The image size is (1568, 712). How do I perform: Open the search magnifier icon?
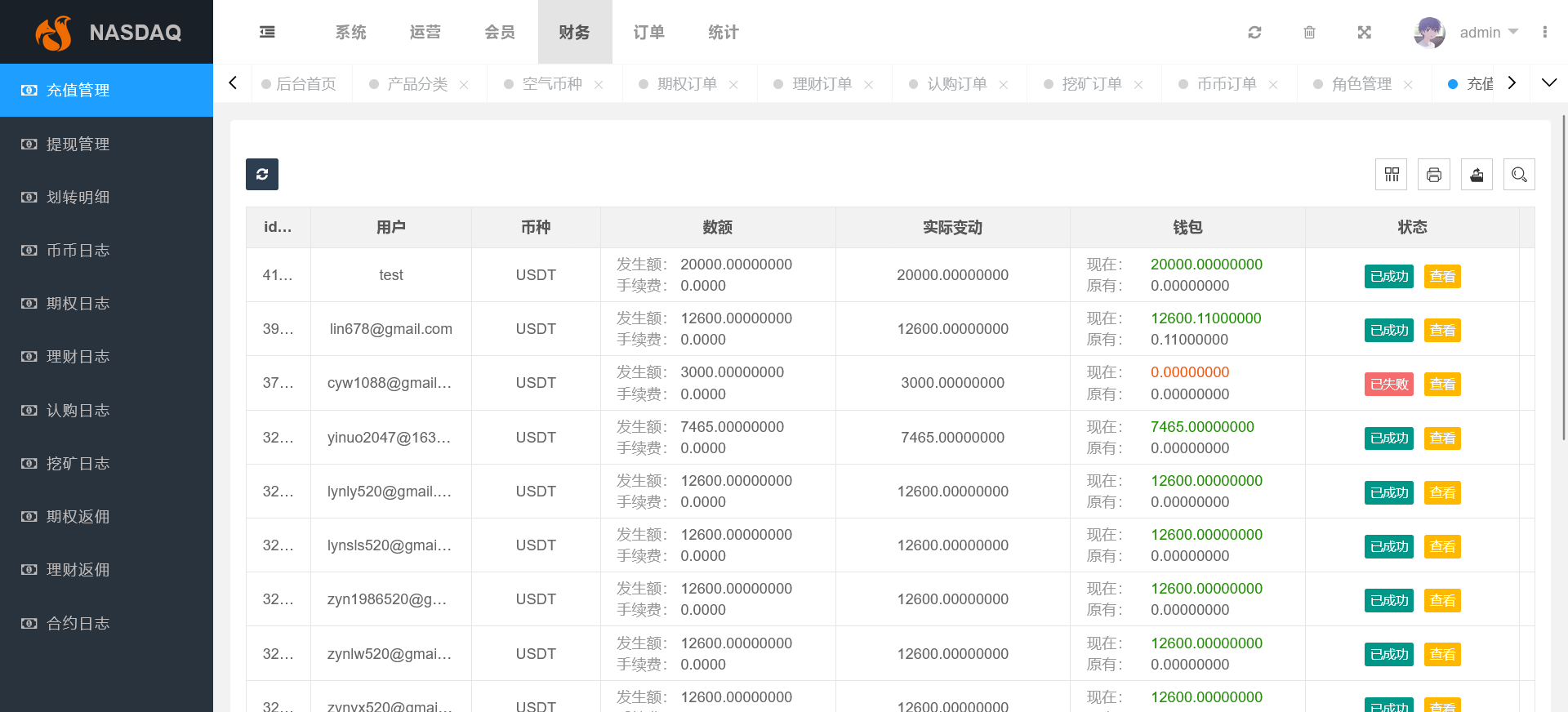1519,175
